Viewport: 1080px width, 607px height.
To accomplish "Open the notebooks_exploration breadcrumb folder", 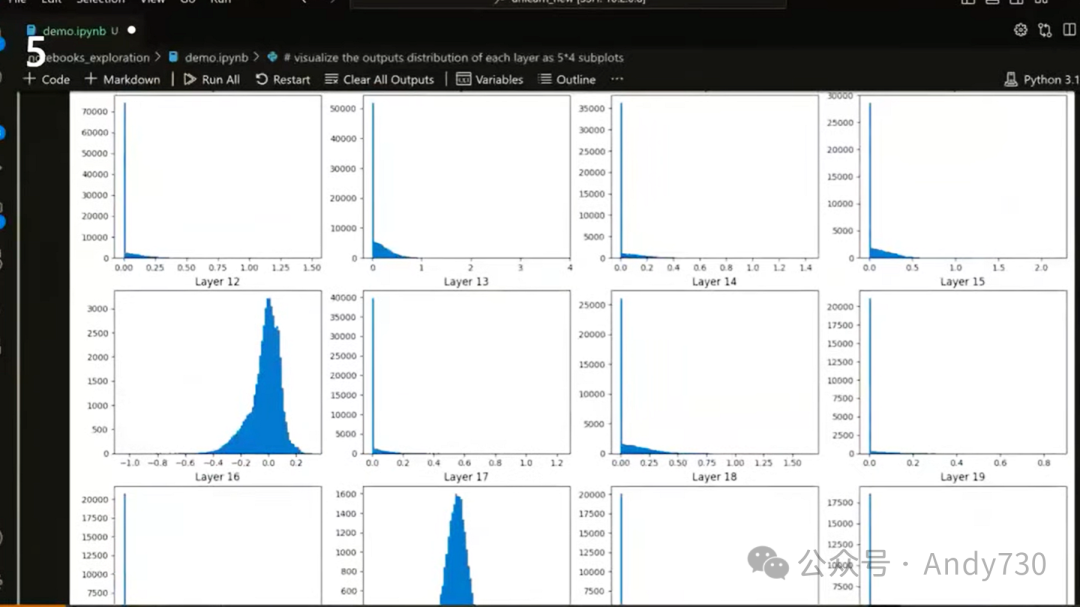I will tap(90, 58).
